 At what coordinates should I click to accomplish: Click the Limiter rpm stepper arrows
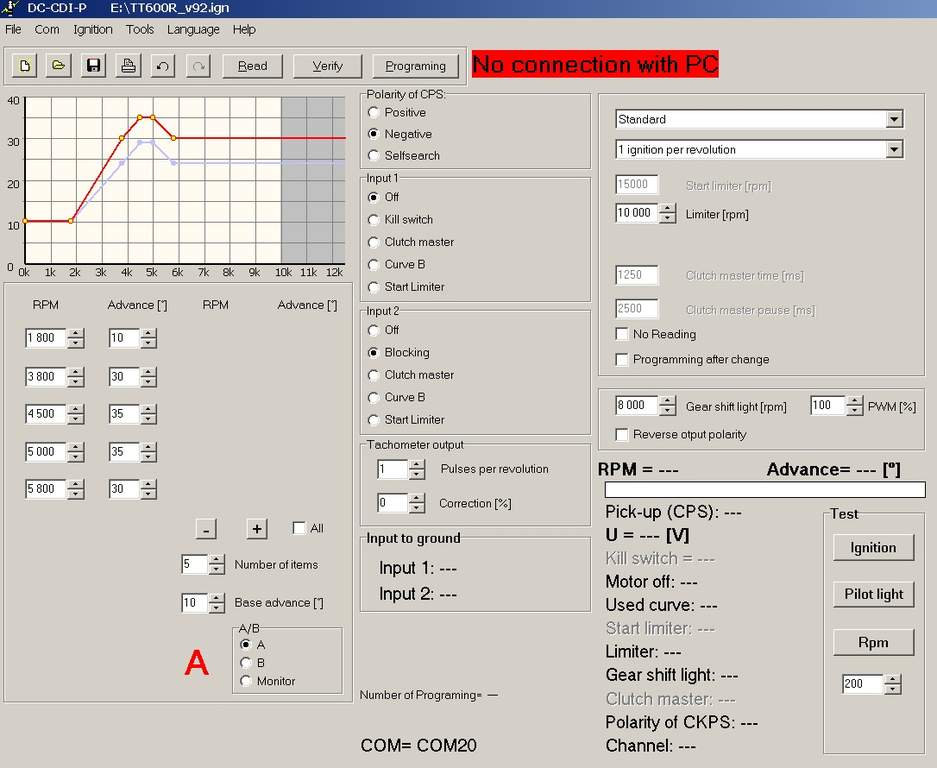point(667,213)
